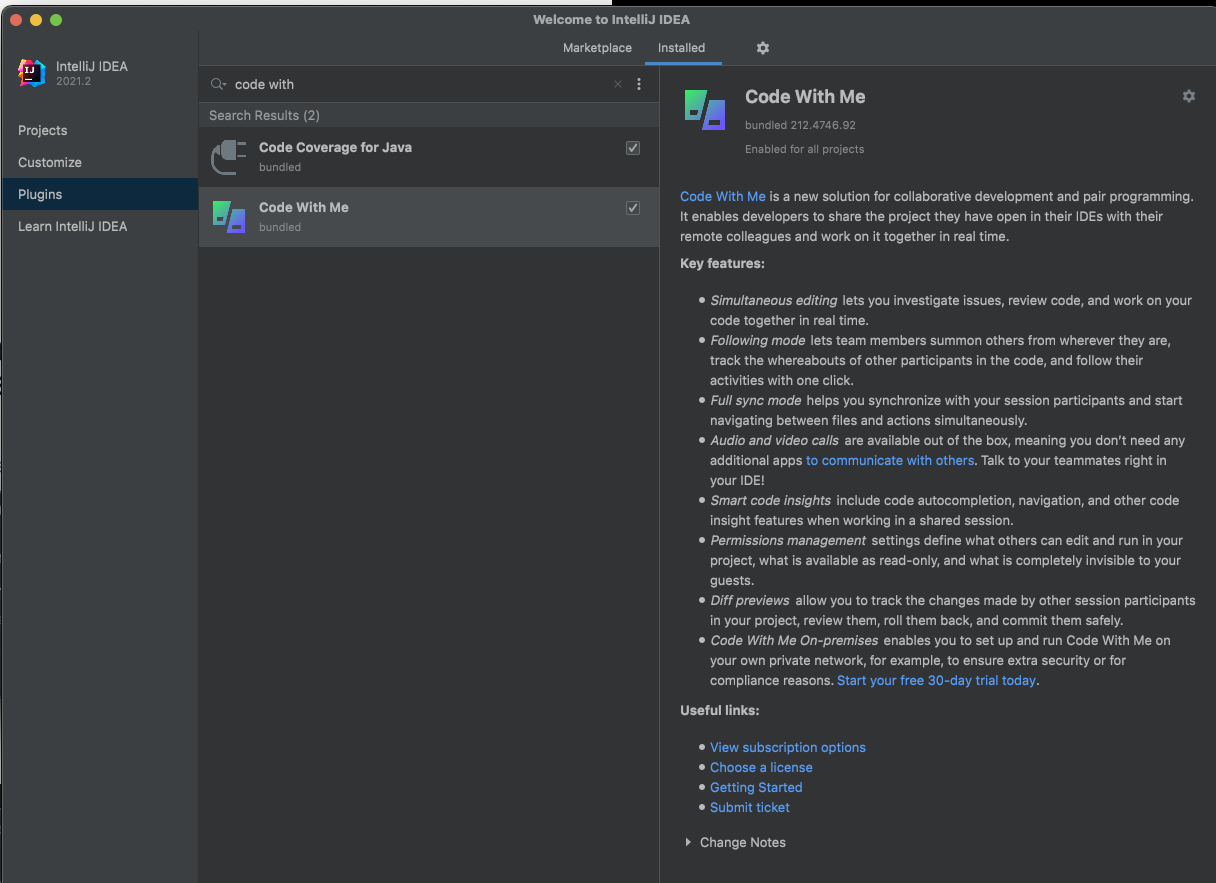The height and width of the screenshot is (883, 1216).
Task: Select the Code With Me plugin name in the list
Action: pos(304,207)
